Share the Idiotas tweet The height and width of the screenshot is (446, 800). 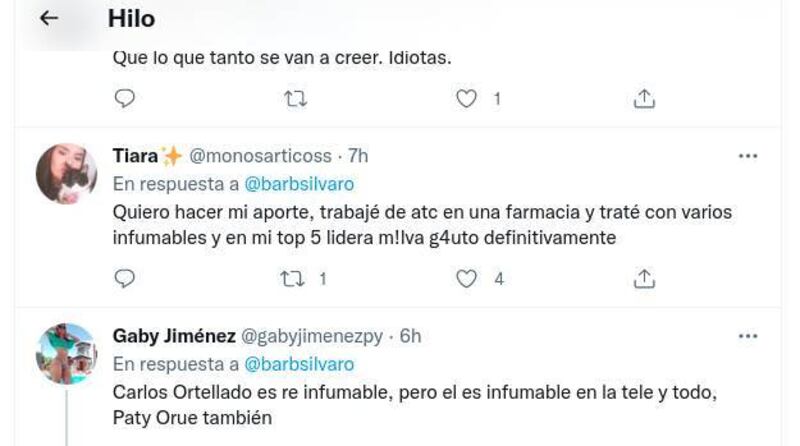pyautogui.click(x=645, y=98)
